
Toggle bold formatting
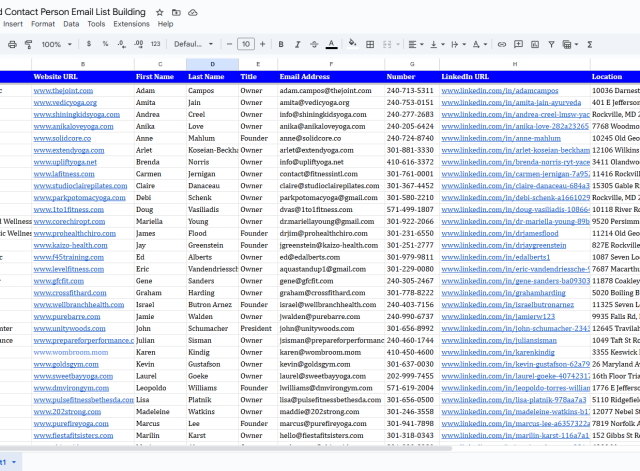point(281,44)
